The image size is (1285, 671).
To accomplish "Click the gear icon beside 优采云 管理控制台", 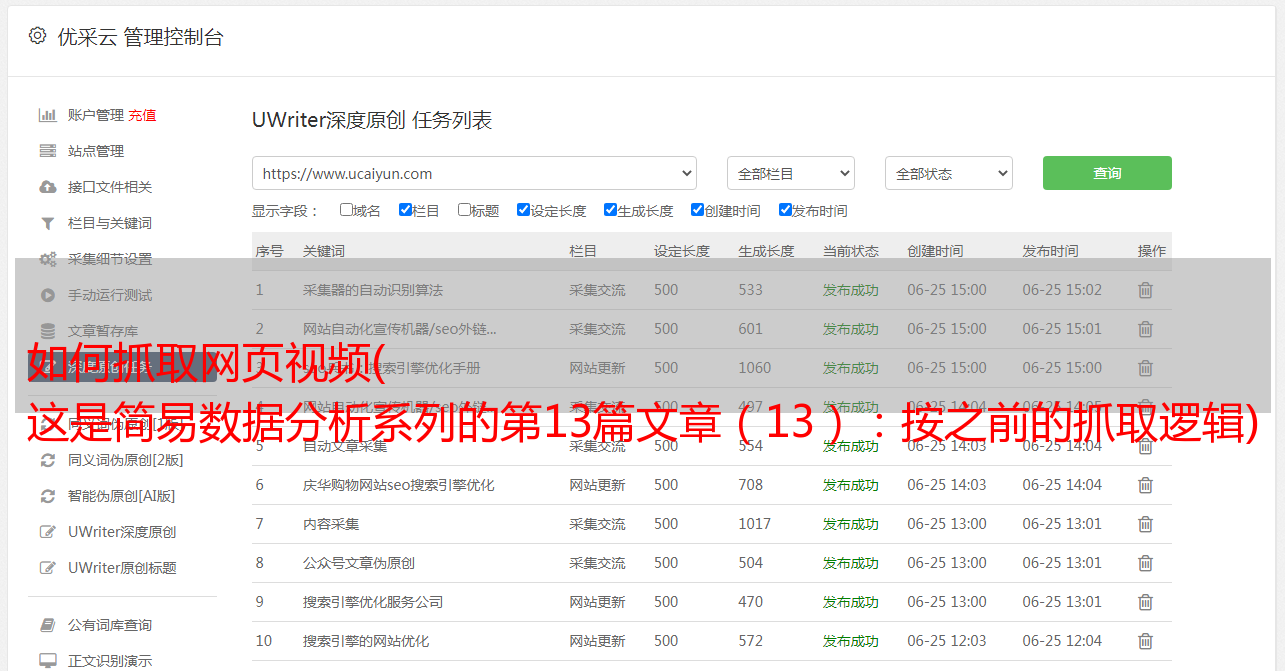I will [x=37, y=36].
